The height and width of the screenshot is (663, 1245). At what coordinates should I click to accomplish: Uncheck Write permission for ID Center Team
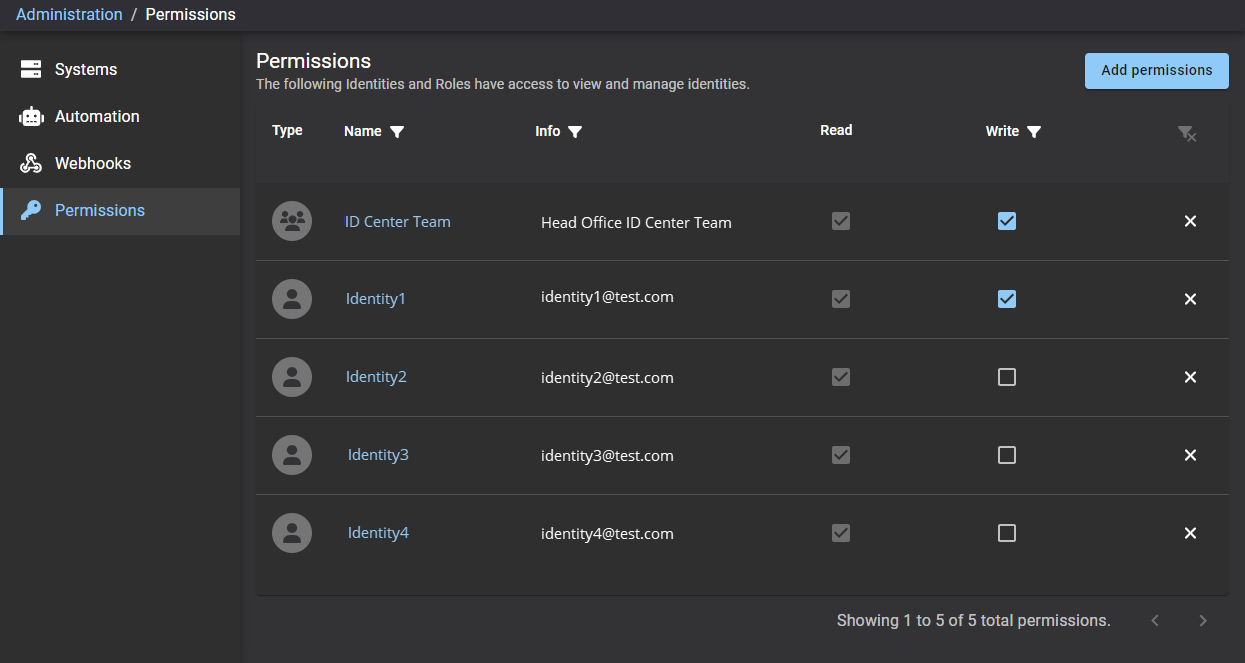pyautogui.click(x=1007, y=221)
